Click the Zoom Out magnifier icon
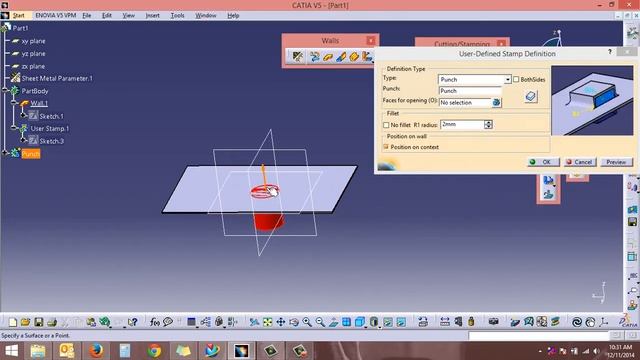The width and height of the screenshot is (640, 360). pyautogui.click(x=320, y=322)
